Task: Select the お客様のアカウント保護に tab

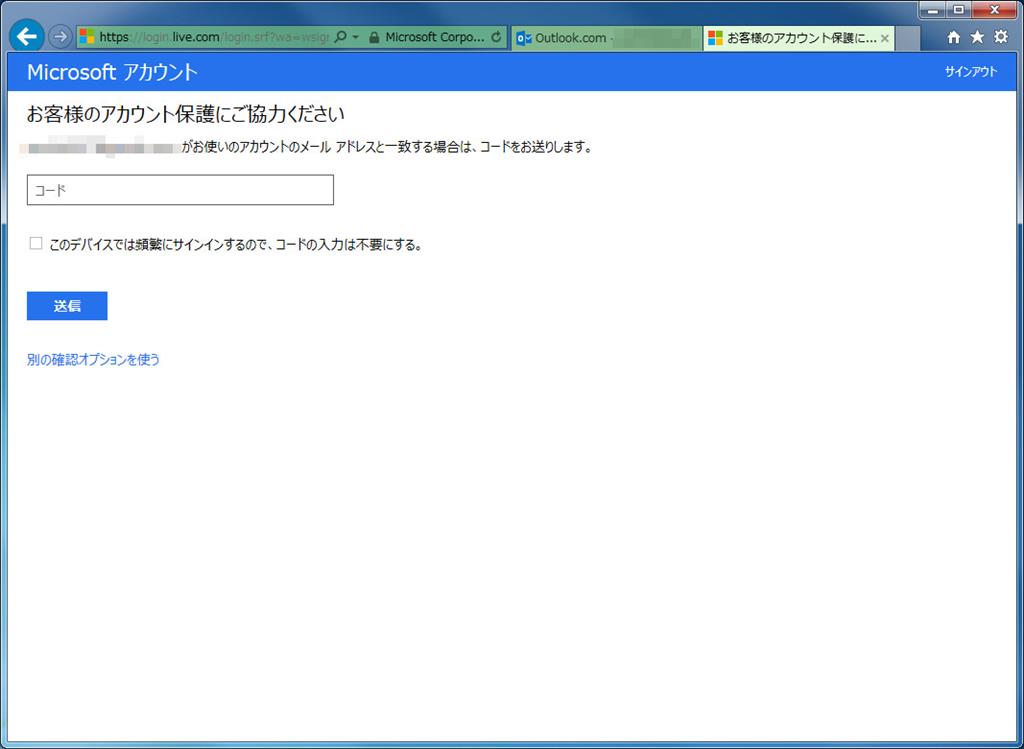Action: [x=798, y=38]
